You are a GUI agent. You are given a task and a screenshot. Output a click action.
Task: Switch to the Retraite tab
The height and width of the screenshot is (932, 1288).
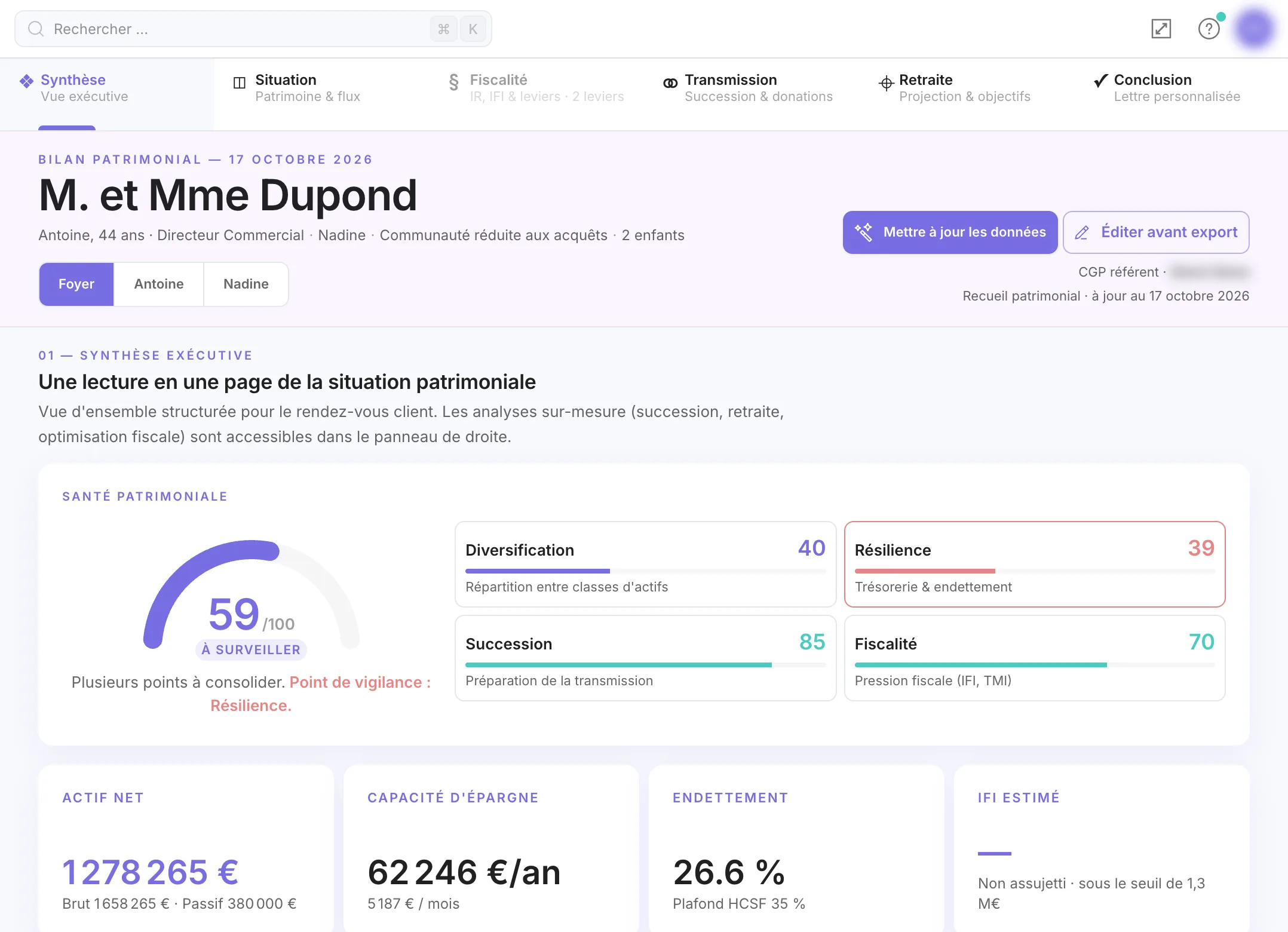tap(966, 94)
